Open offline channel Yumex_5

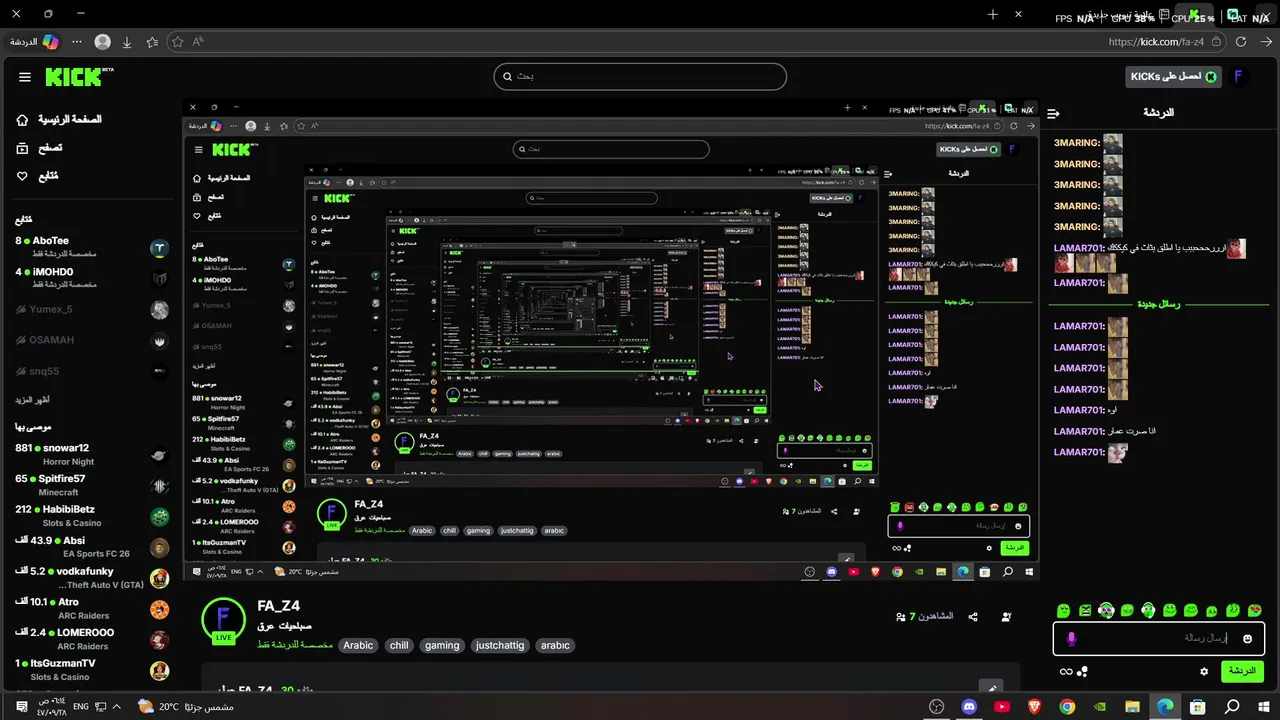point(92,309)
